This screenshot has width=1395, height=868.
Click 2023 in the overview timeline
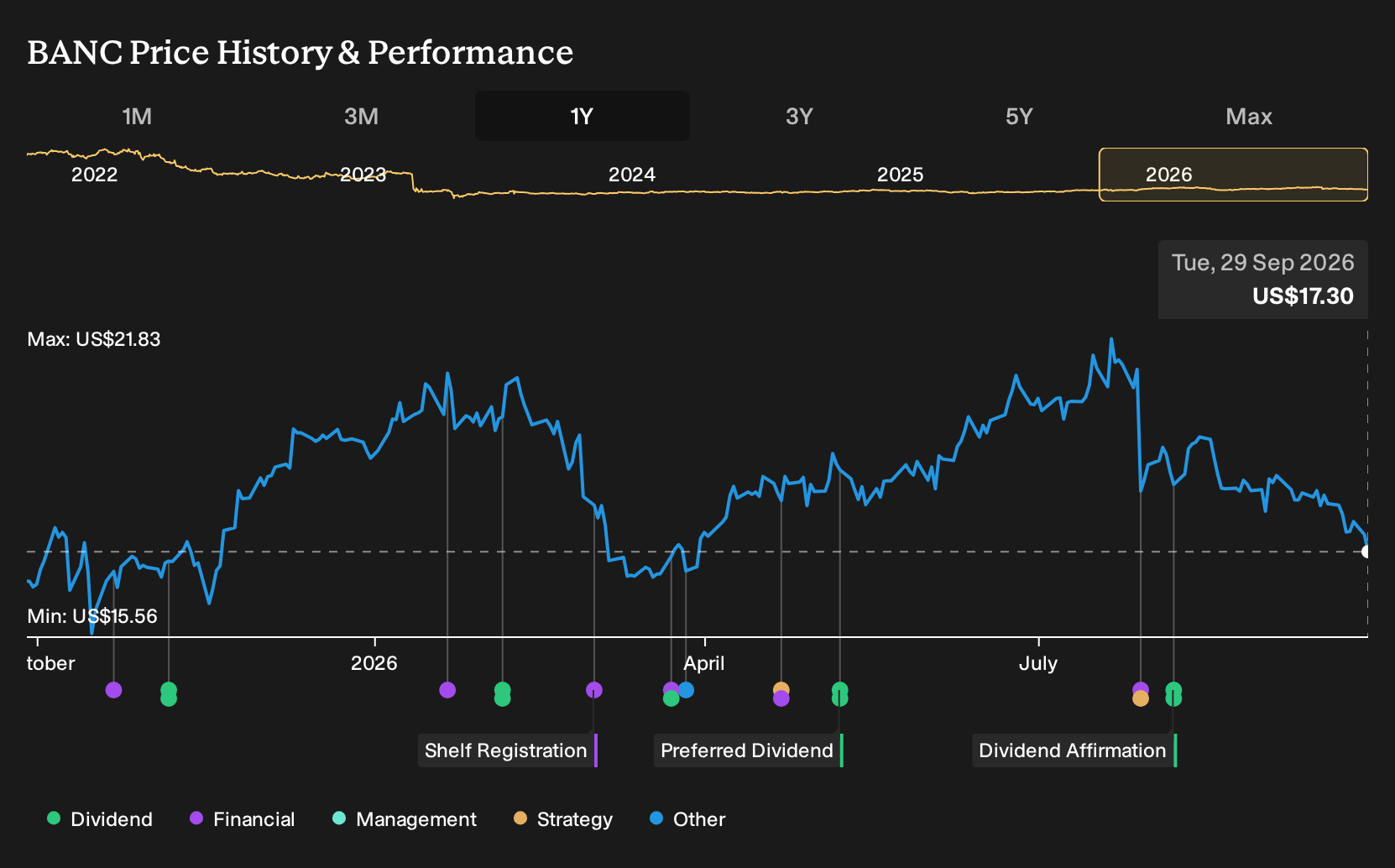[x=363, y=175]
